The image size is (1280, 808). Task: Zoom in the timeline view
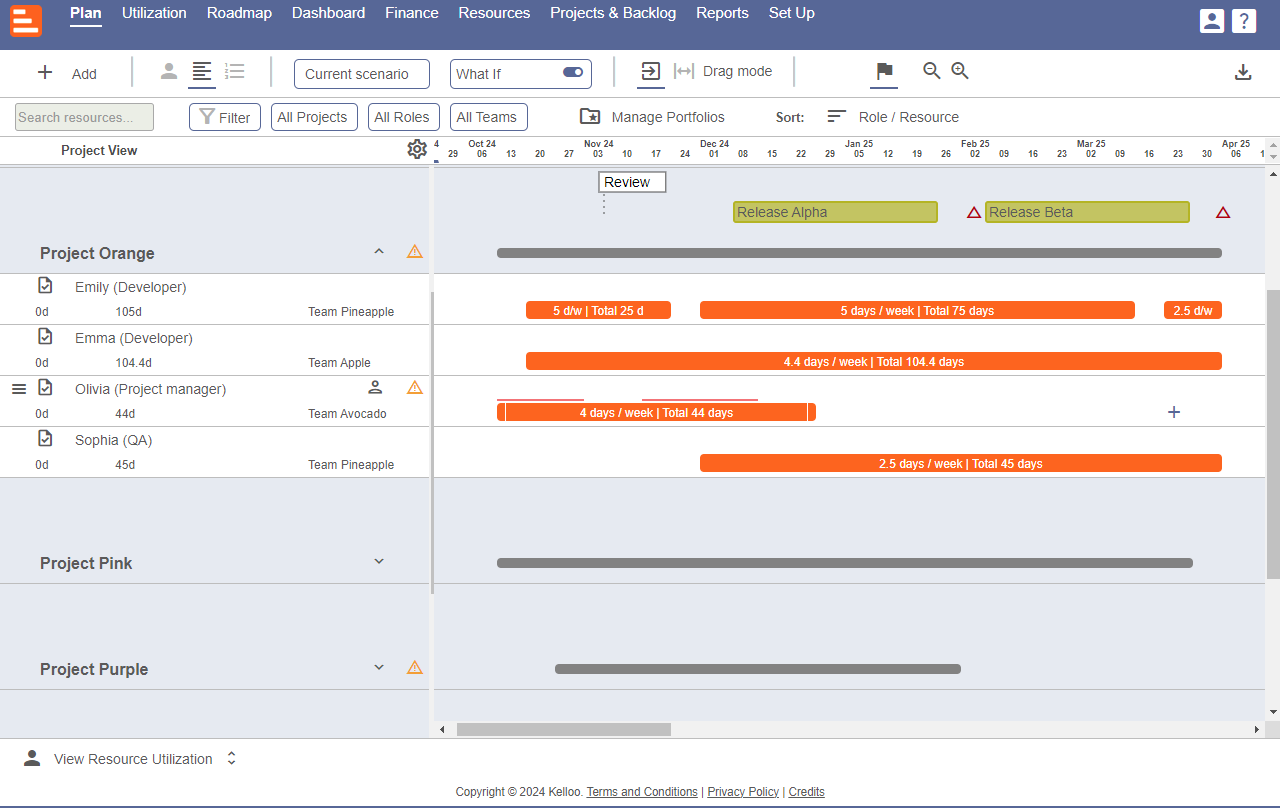tap(960, 71)
